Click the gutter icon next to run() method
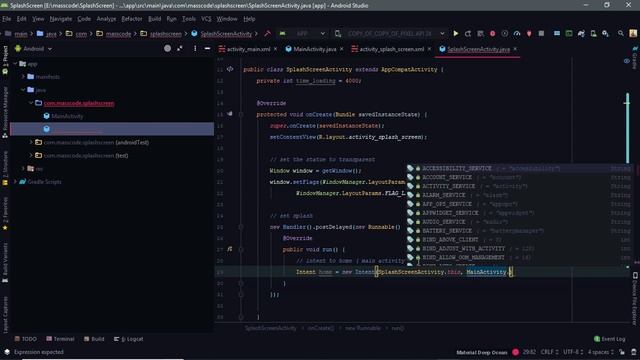Image resolution: width=640 pixels, height=360 pixels. [230, 249]
